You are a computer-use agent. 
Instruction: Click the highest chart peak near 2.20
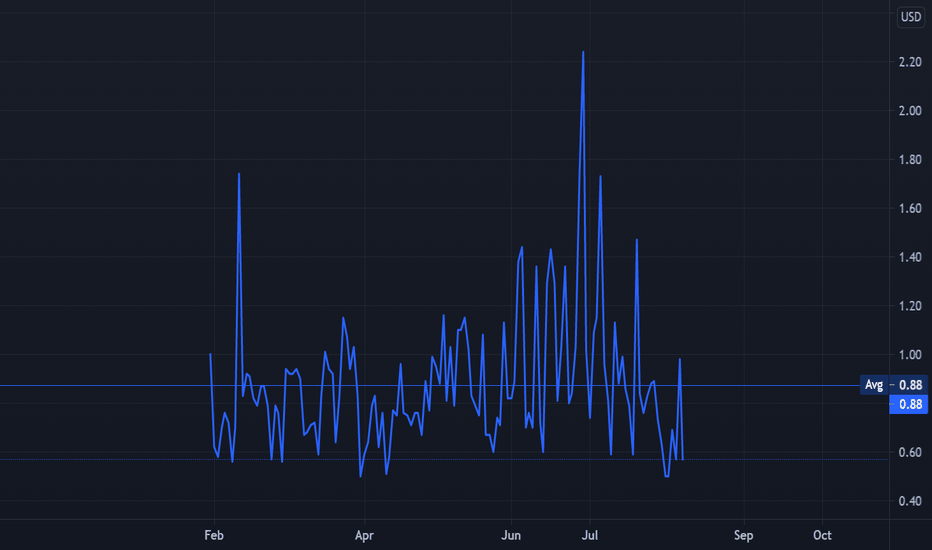coord(583,52)
